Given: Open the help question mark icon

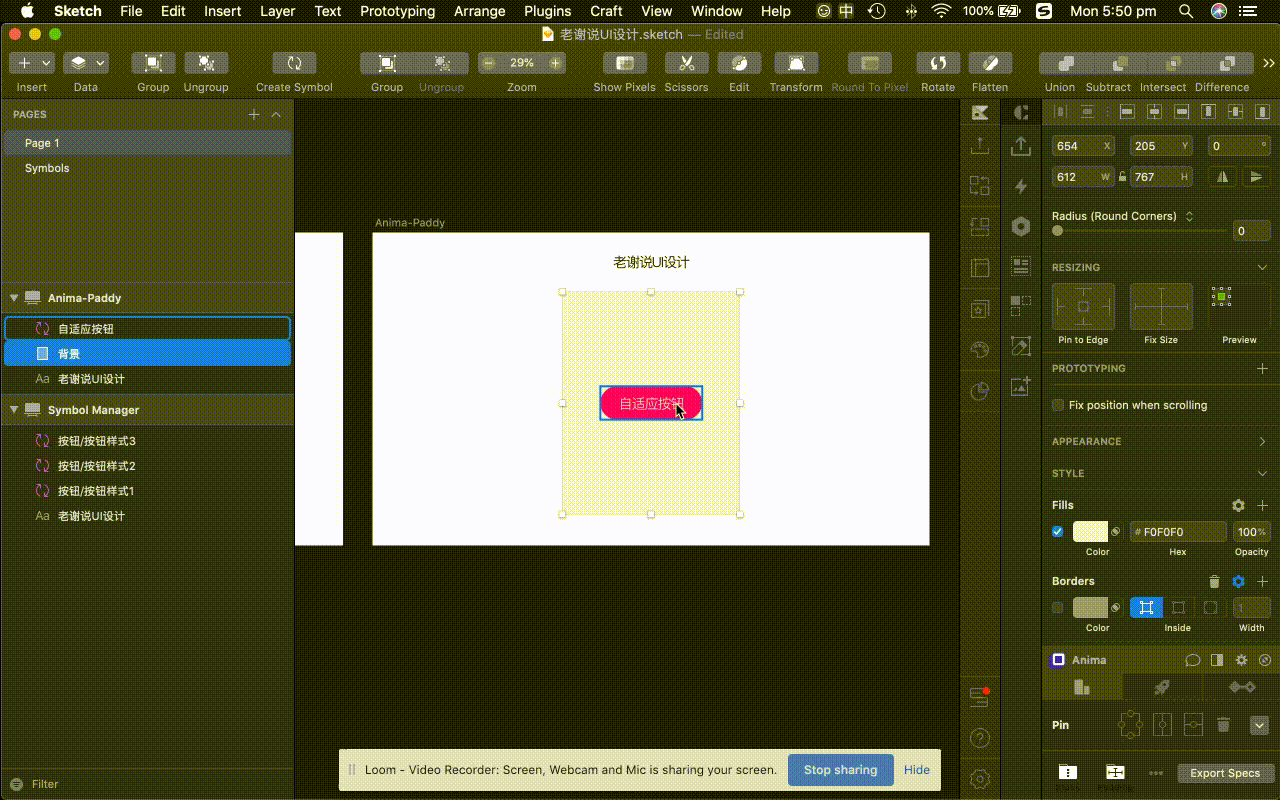Looking at the screenshot, I should point(980,739).
